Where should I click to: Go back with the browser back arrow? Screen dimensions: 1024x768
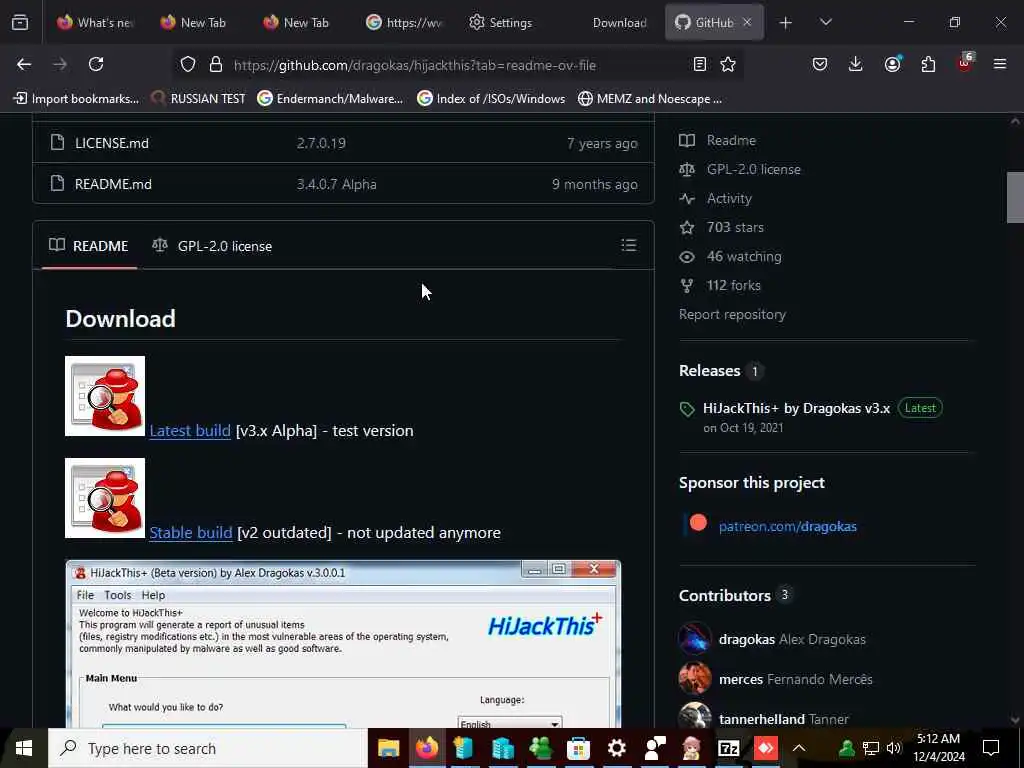tap(24, 64)
